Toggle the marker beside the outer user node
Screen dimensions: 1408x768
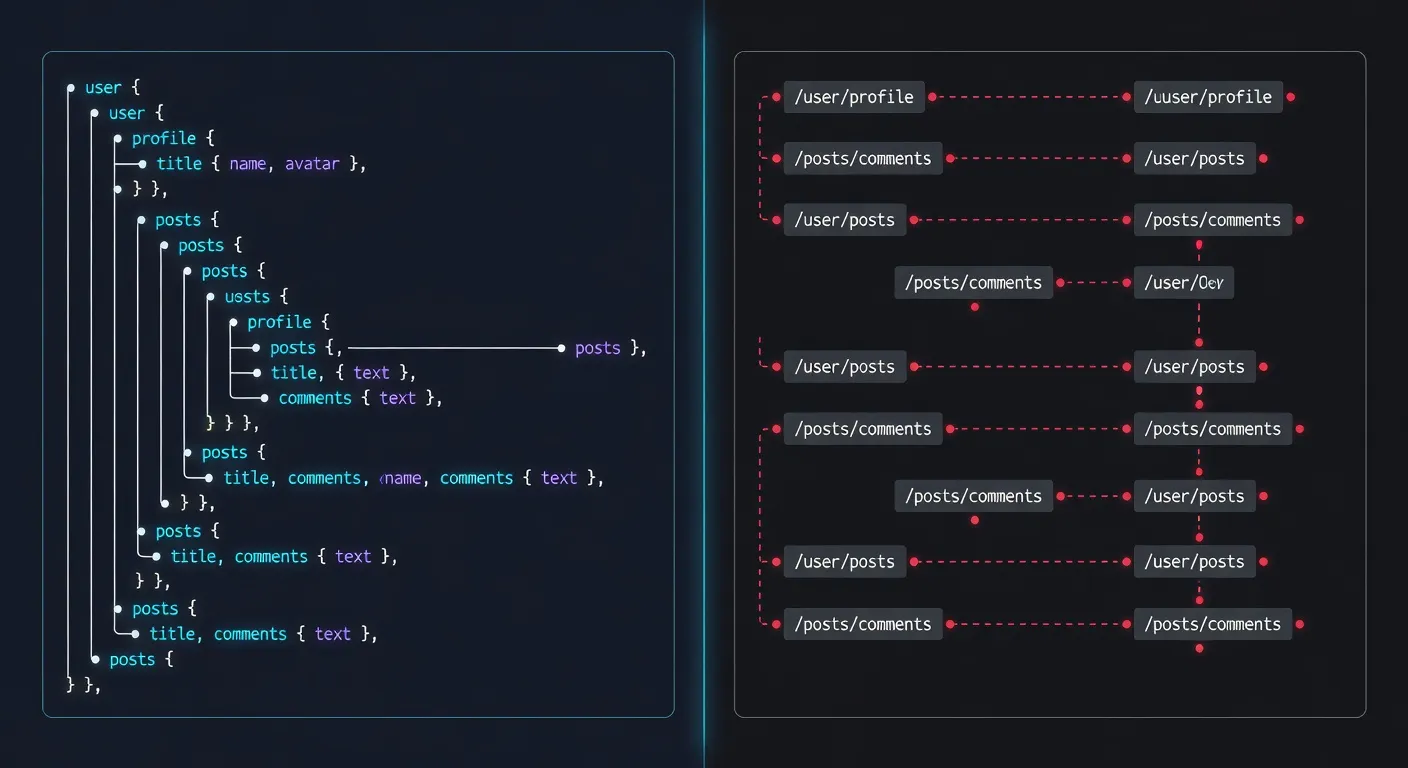pyautogui.click(x=70, y=88)
